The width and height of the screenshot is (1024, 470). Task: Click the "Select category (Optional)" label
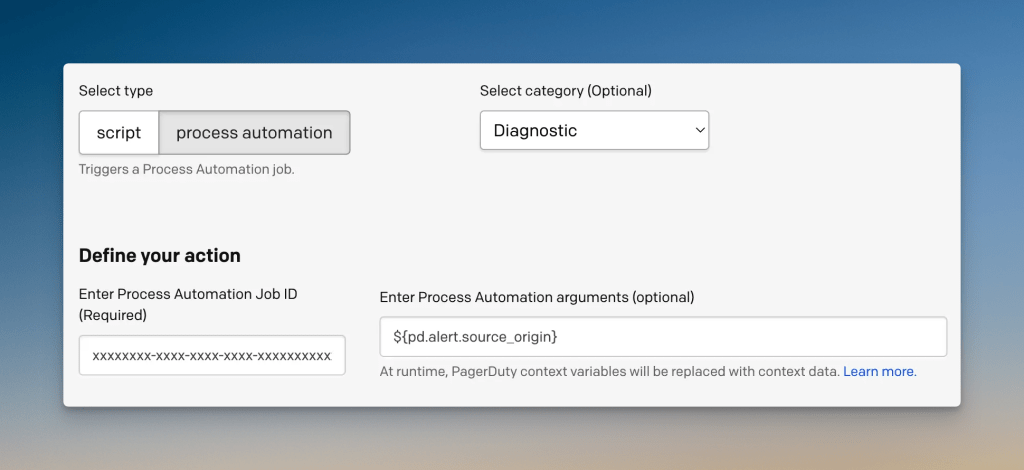point(566,91)
